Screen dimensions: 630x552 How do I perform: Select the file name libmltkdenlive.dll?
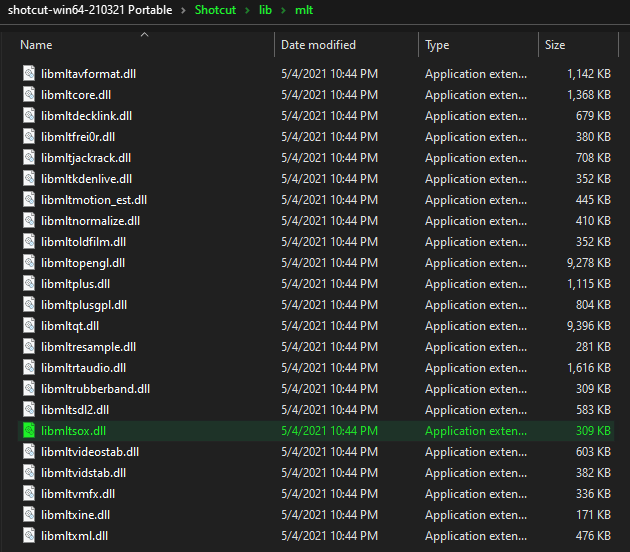click(x=86, y=179)
